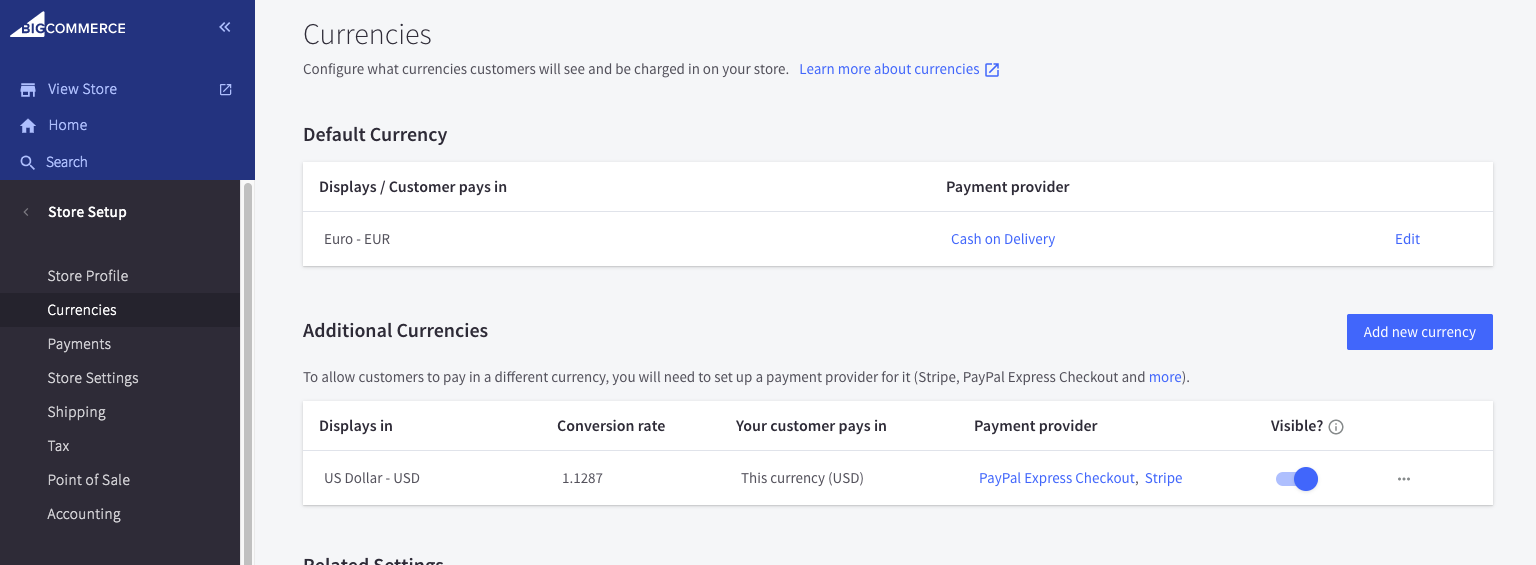Screen dimensions: 1536x565
Task: Click the View Store storefront icon
Action: pyautogui.click(x=28, y=90)
